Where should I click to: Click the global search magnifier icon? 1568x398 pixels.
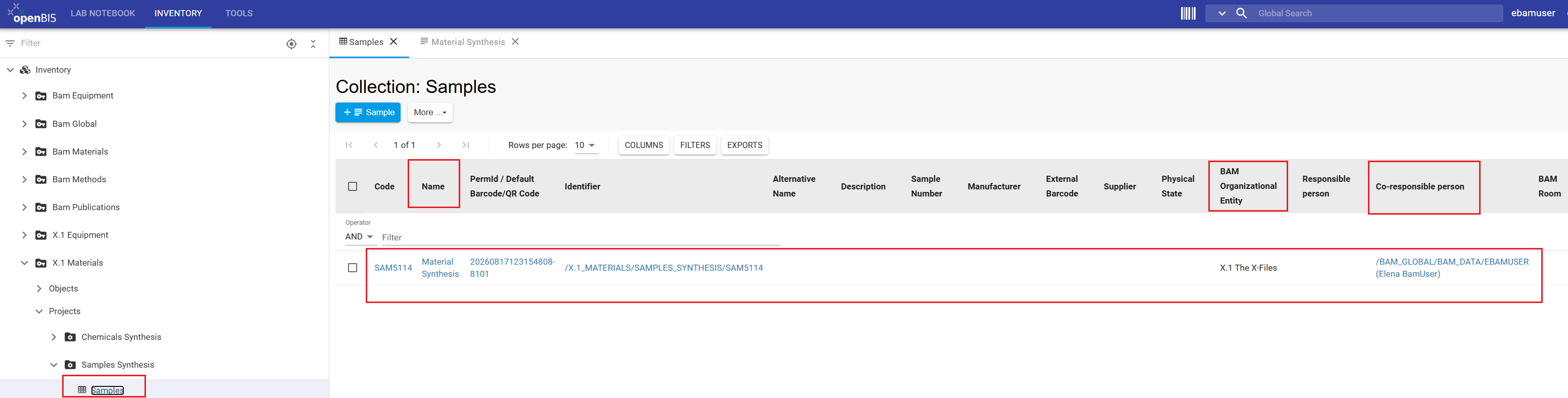click(x=1241, y=14)
